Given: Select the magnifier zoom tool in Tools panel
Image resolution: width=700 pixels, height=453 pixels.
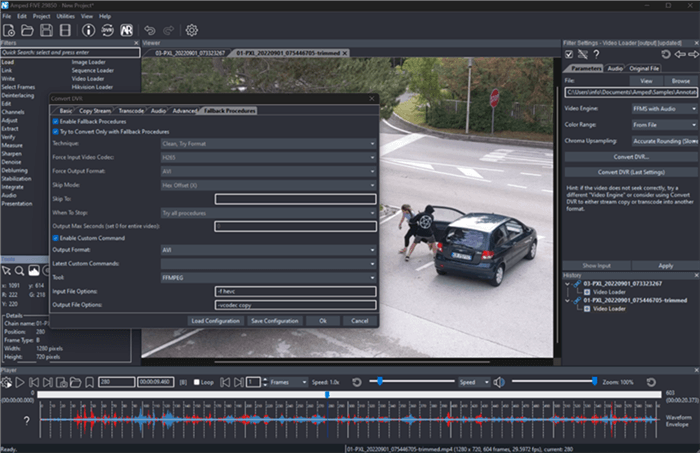Looking at the screenshot, I should click(20, 270).
